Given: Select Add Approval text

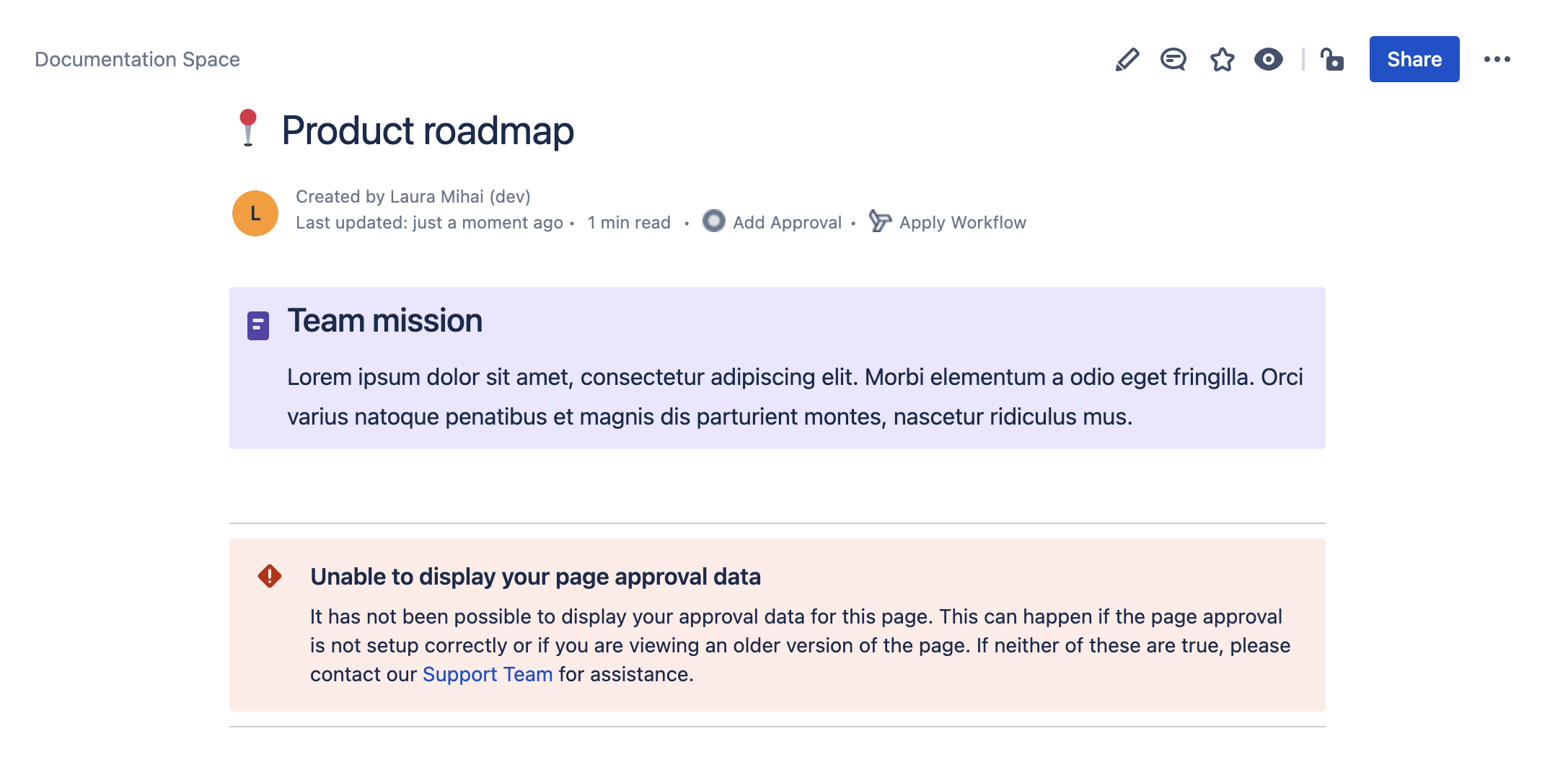Looking at the screenshot, I should point(787,223).
